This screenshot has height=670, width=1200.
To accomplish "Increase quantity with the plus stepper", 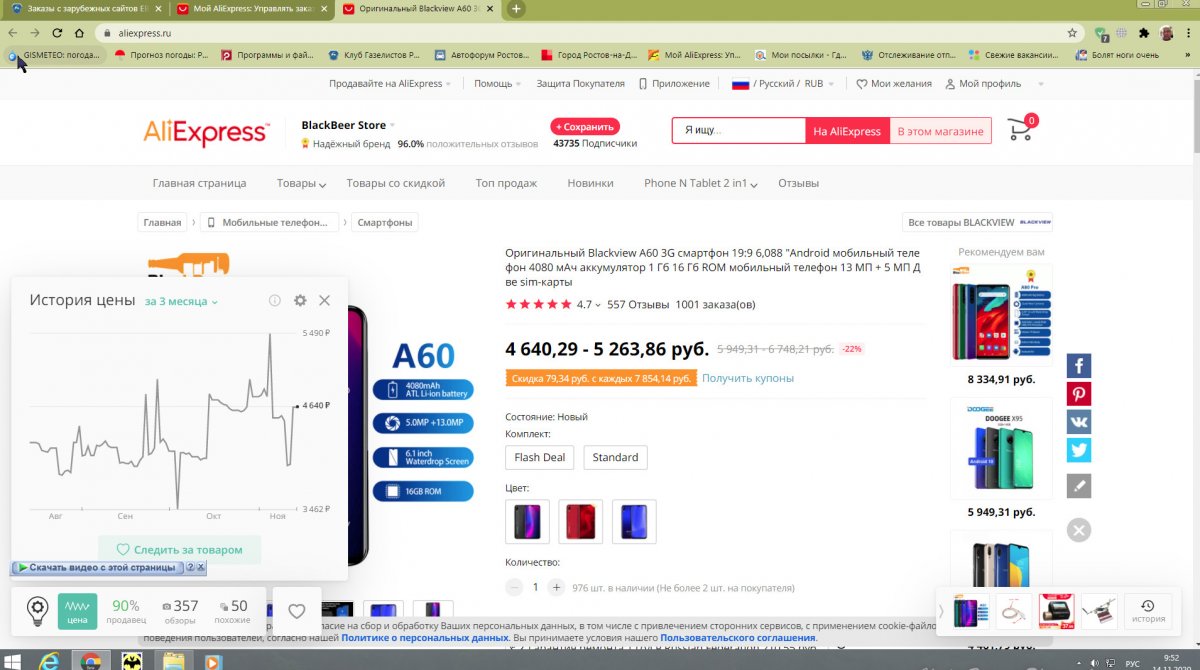I will tap(557, 588).
